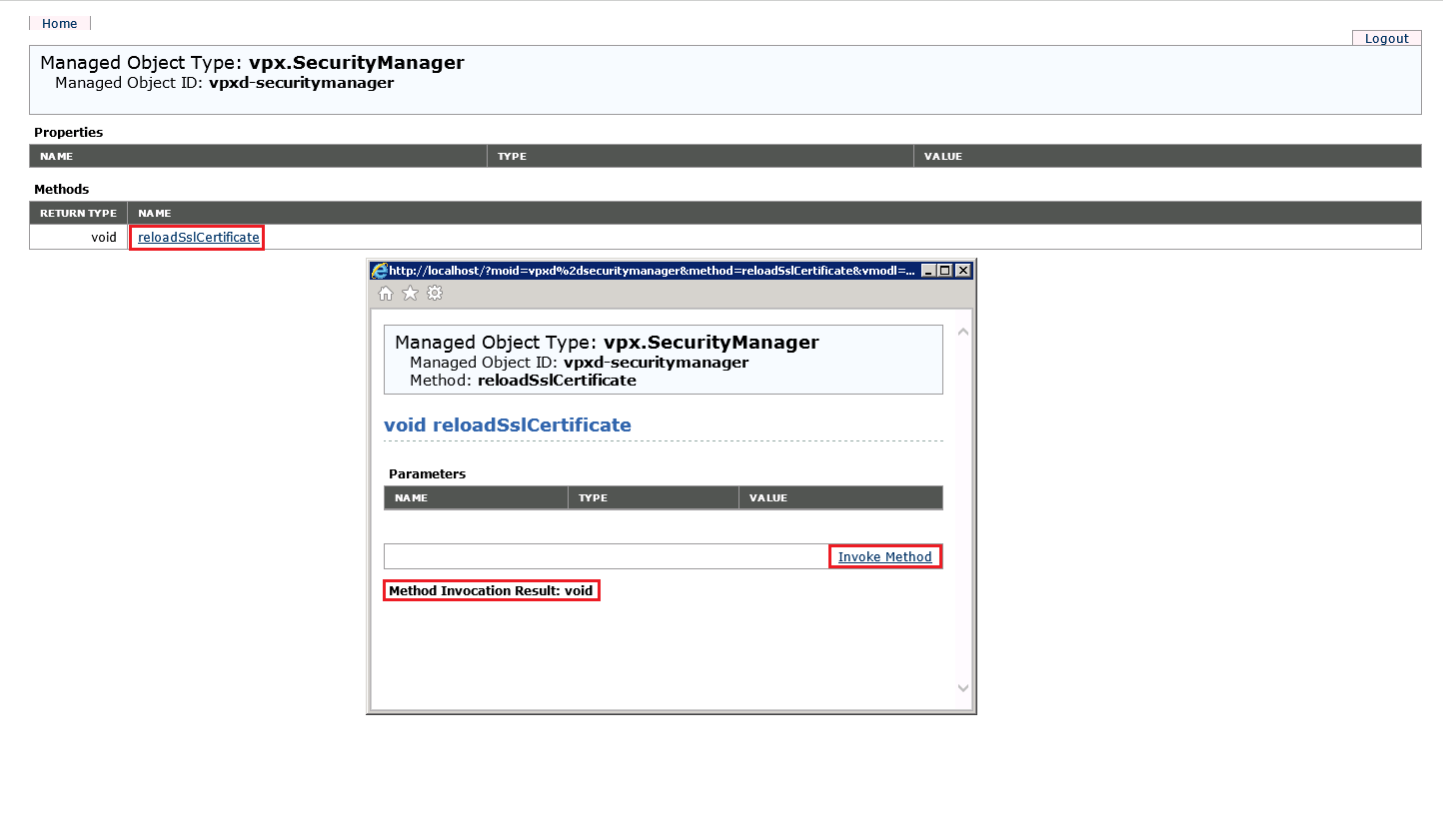This screenshot has height=840, width=1443.
Task: Close the reloadSslCertificate popup window
Action: click(962, 271)
